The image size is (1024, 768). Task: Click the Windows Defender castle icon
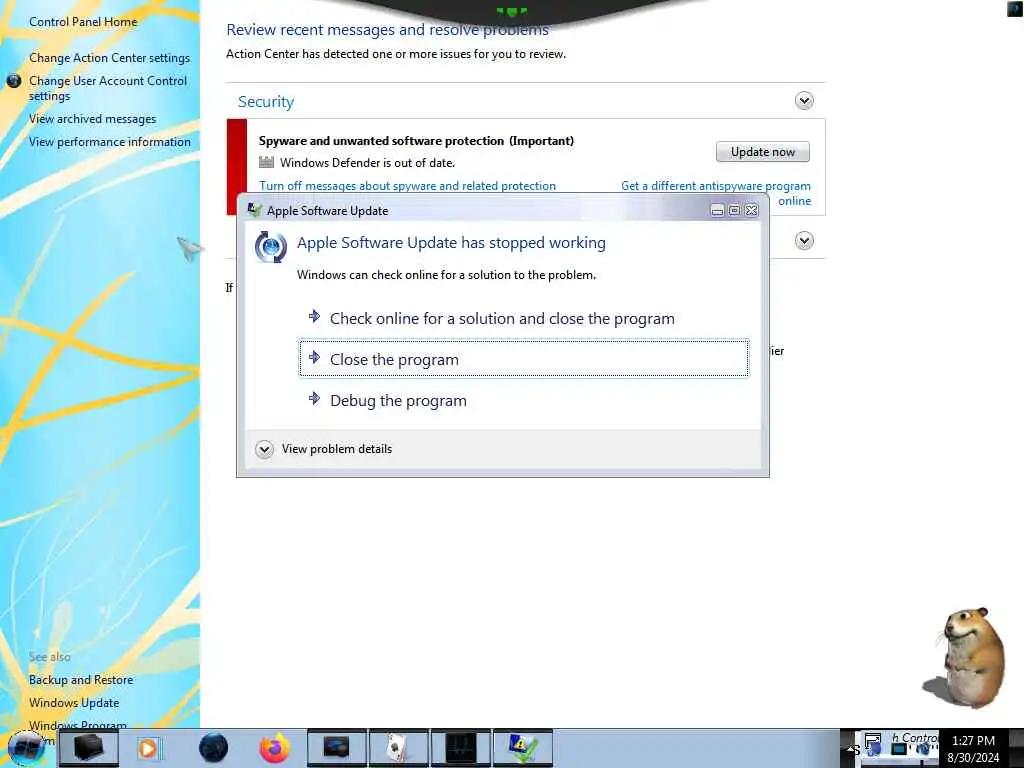(x=266, y=162)
